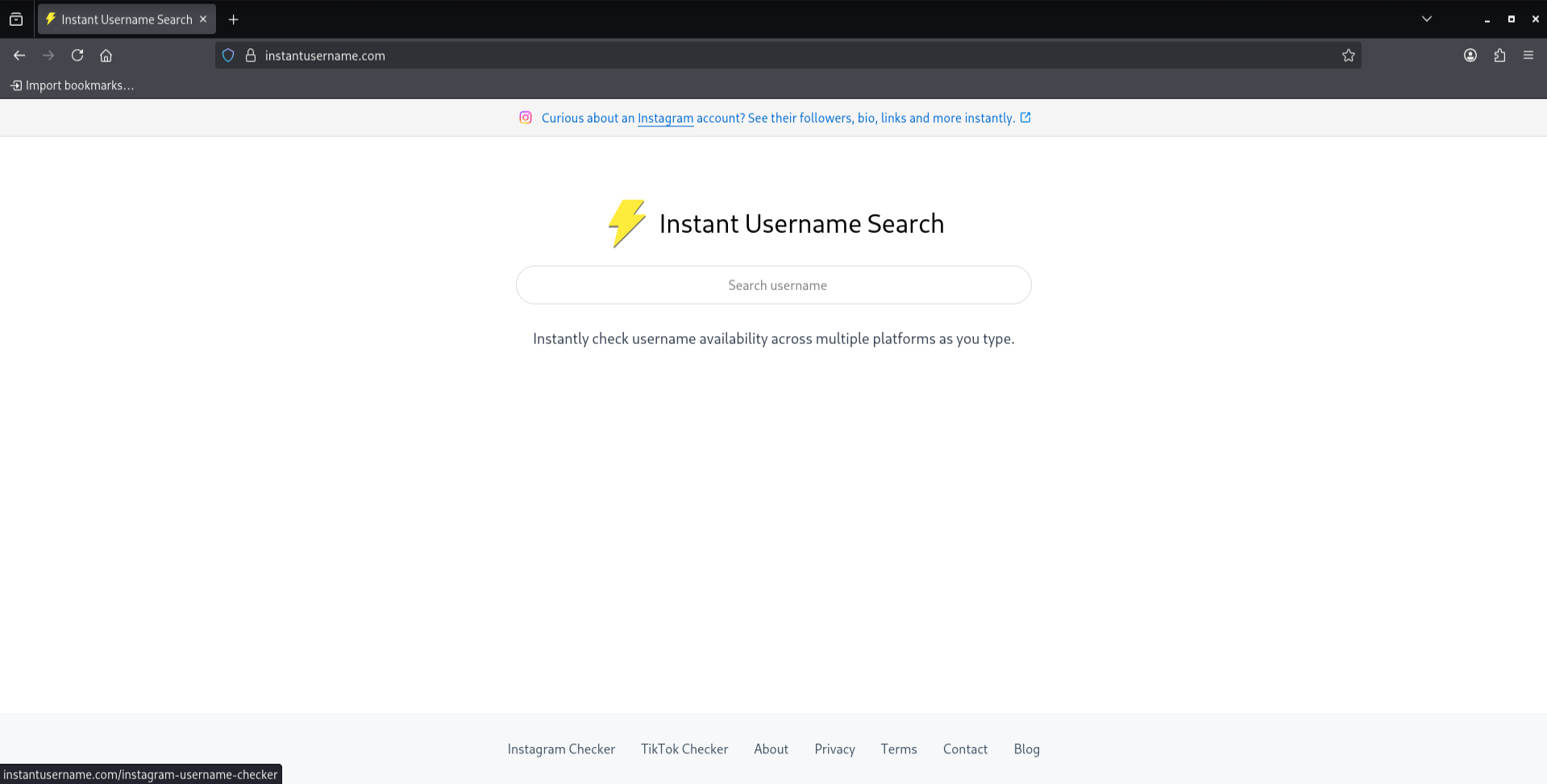Image resolution: width=1547 pixels, height=784 pixels.
Task: Visit the About footer link
Action: pyautogui.click(x=771, y=749)
